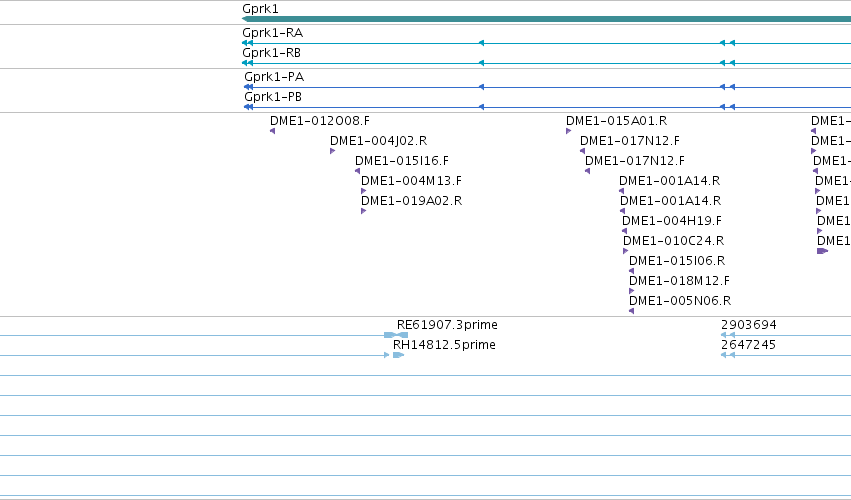Click the DME1-004J02.R feature label
The height and width of the screenshot is (500, 851).
378,141
